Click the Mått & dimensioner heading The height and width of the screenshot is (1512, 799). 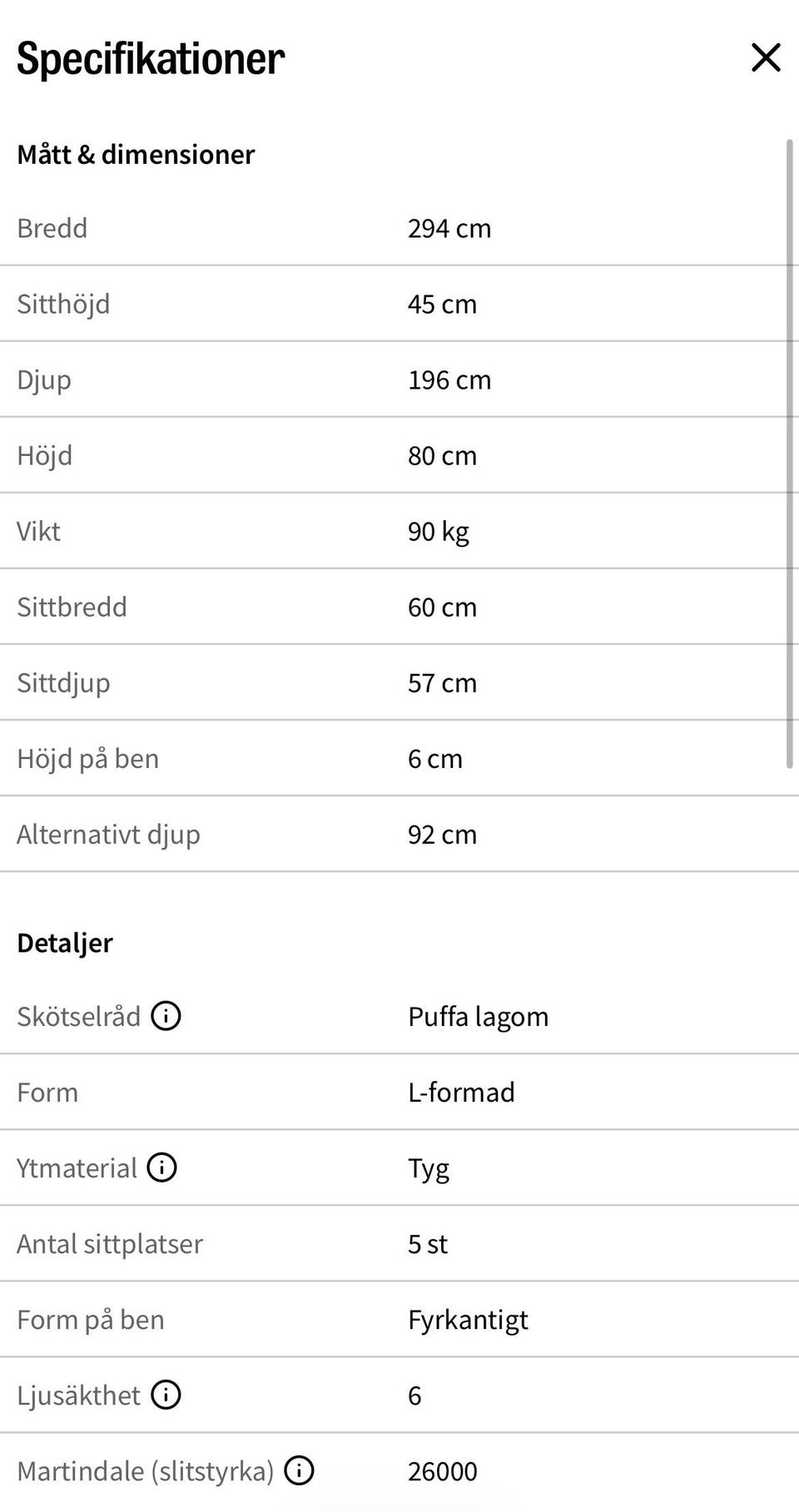(x=136, y=154)
